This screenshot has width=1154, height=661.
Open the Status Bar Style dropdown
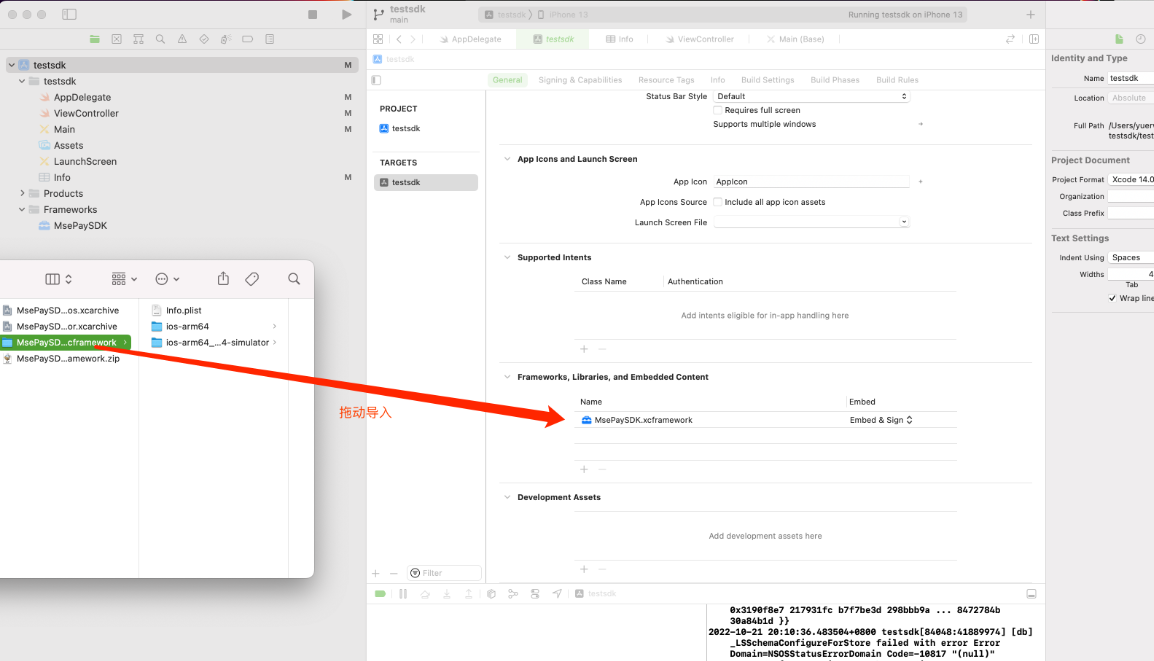tap(811, 96)
